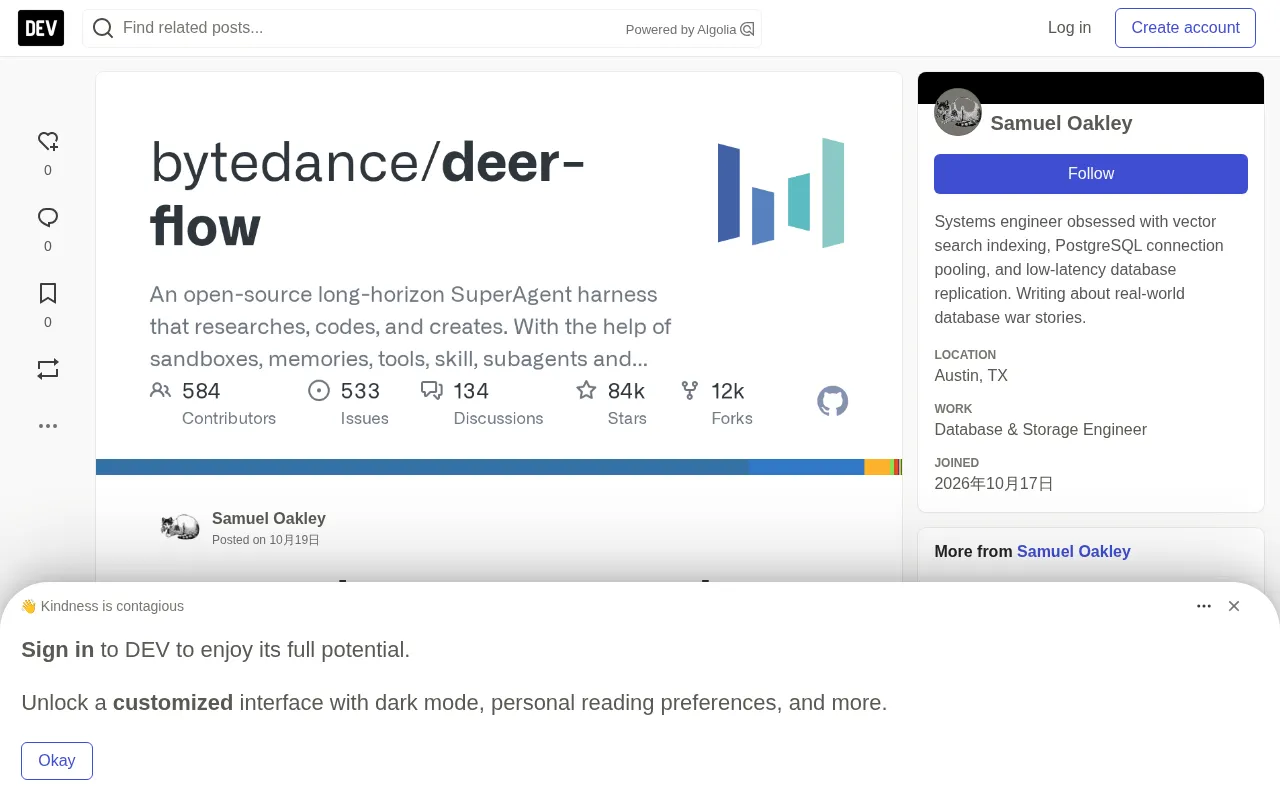Open the banner's three-dot options menu
The height and width of the screenshot is (800, 1280).
click(x=1204, y=606)
